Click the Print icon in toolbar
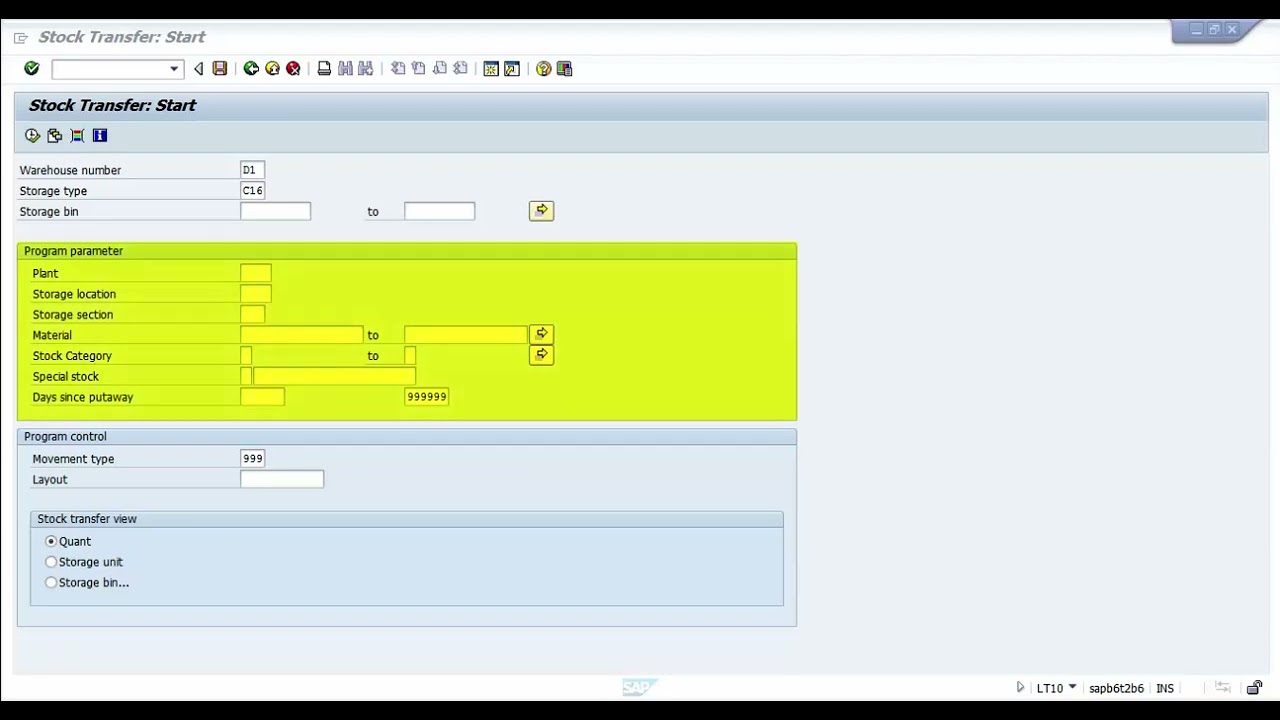The height and width of the screenshot is (720, 1280). 324,68
